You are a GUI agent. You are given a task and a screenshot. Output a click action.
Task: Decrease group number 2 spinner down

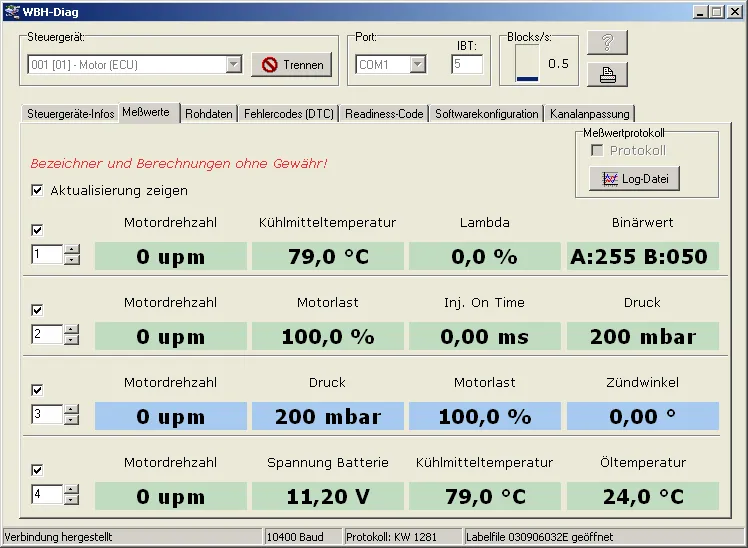(x=72, y=340)
